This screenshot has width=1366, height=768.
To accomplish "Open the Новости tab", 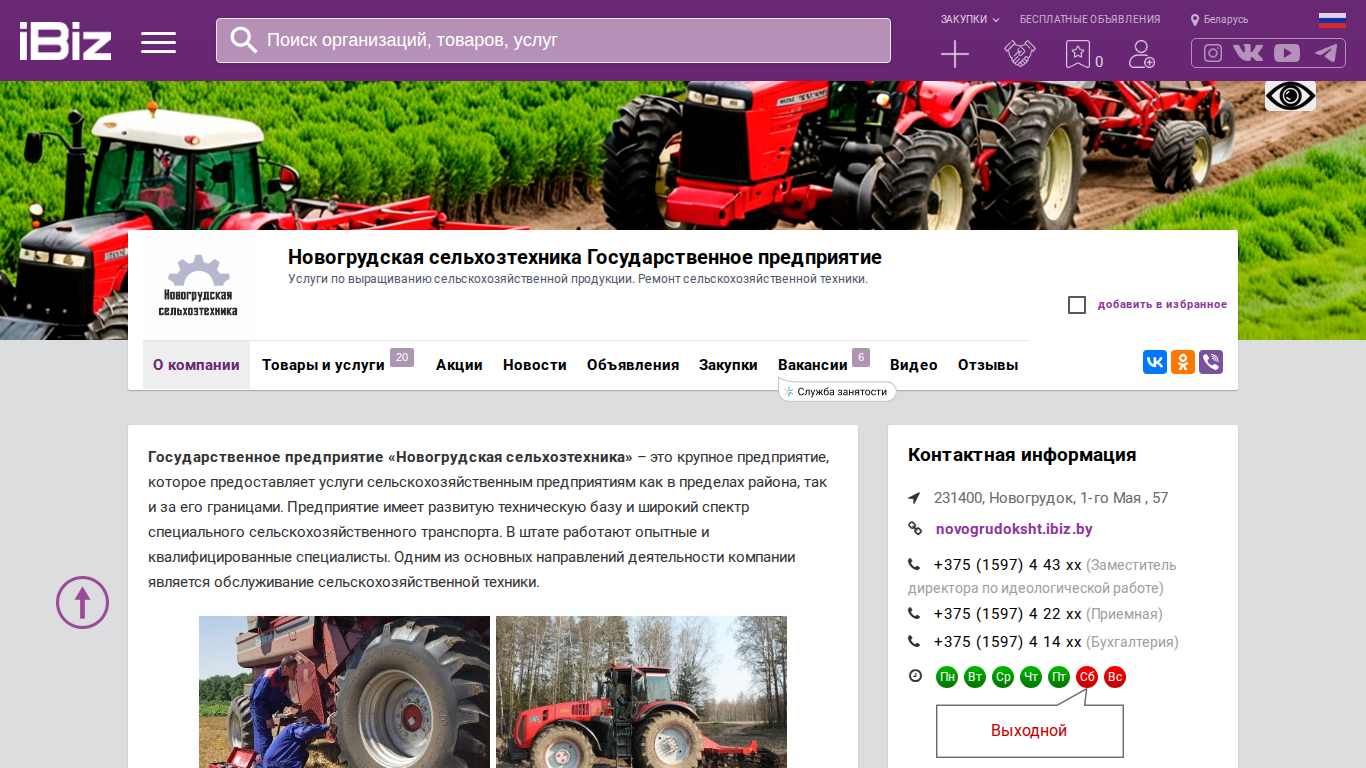I will (x=535, y=365).
